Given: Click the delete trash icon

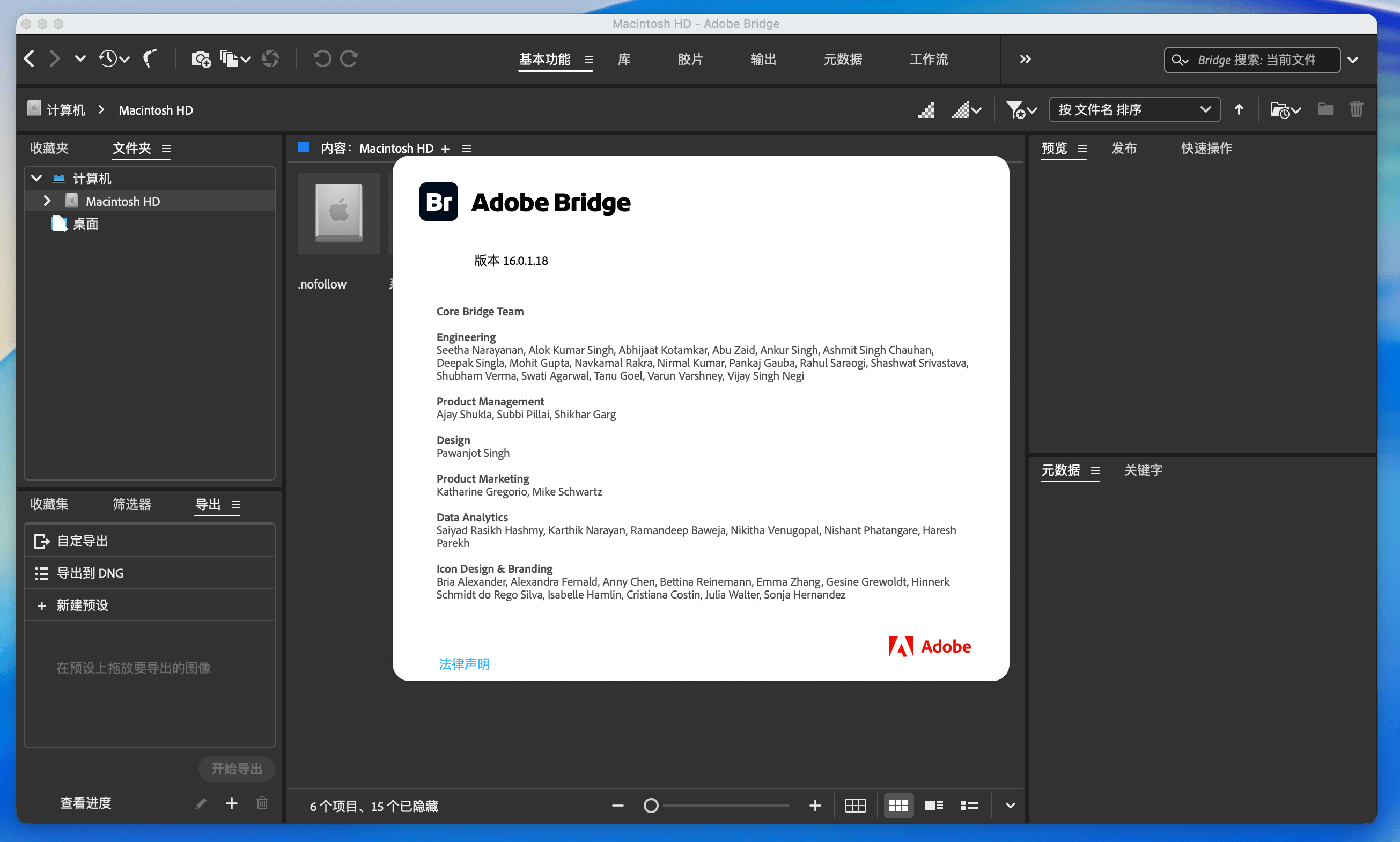Looking at the screenshot, I should [1357, 109].
